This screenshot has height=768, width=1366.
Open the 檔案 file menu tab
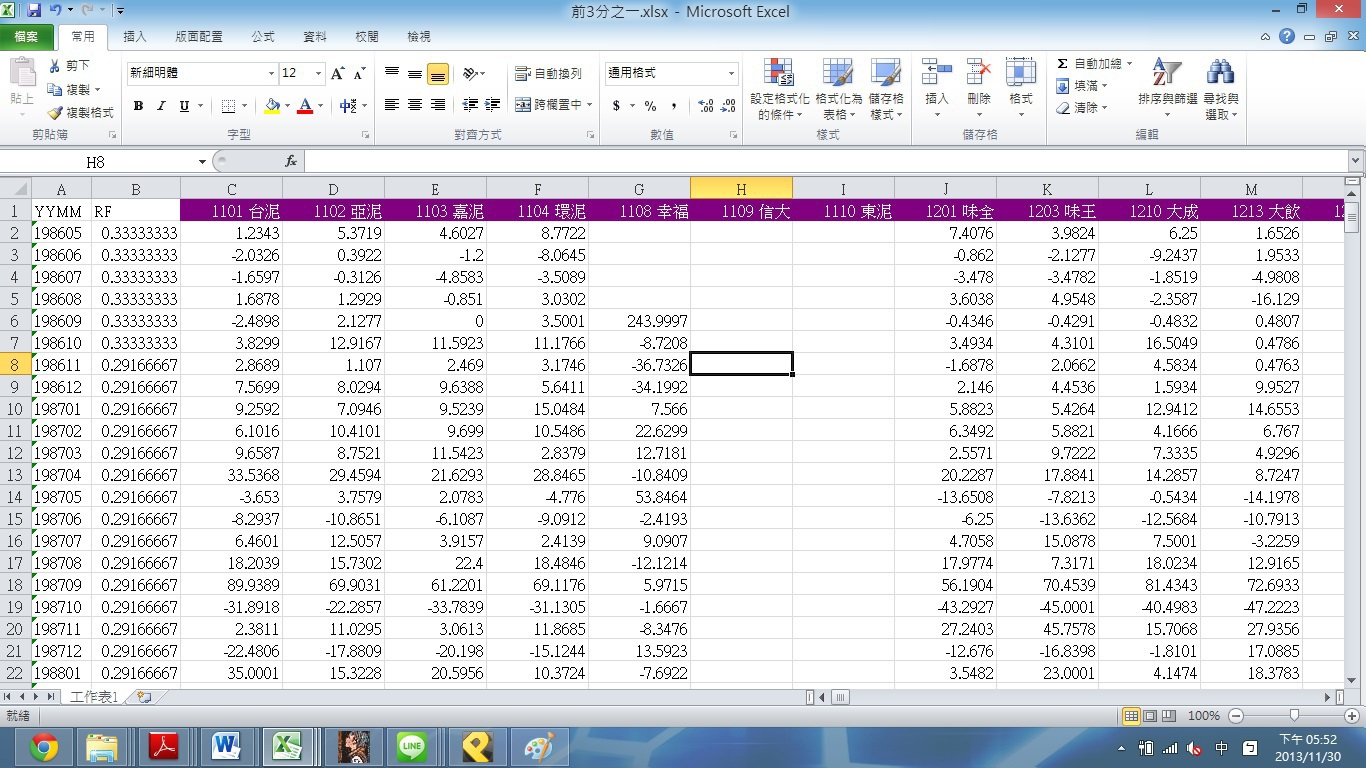pos(27,37)
